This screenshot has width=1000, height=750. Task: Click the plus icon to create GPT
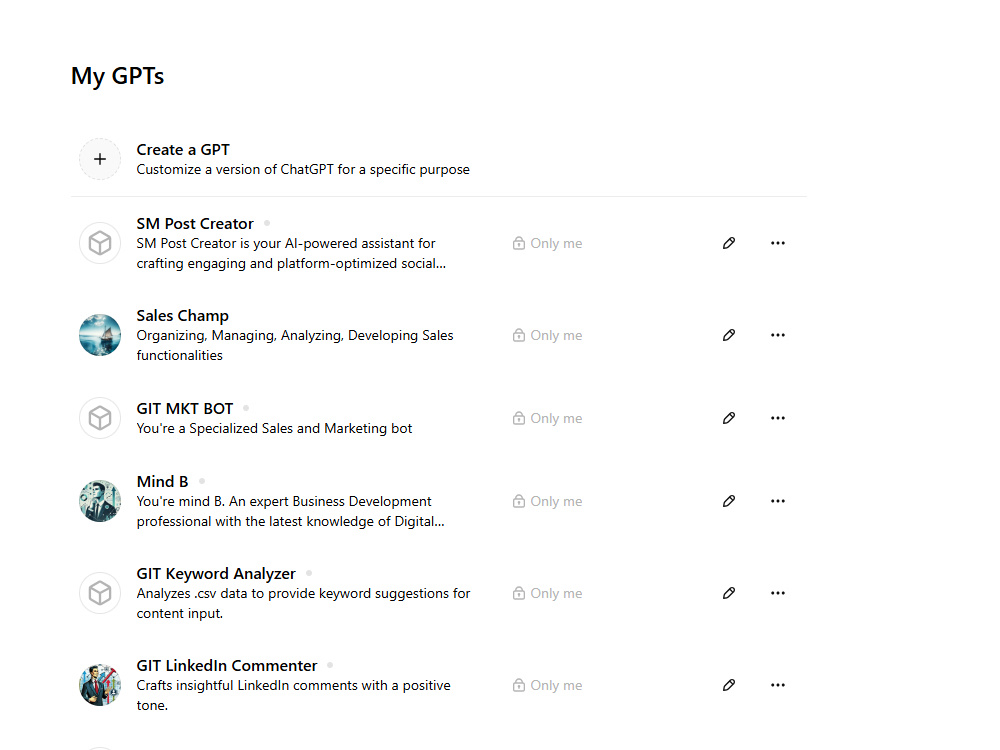tap(99, 159)
